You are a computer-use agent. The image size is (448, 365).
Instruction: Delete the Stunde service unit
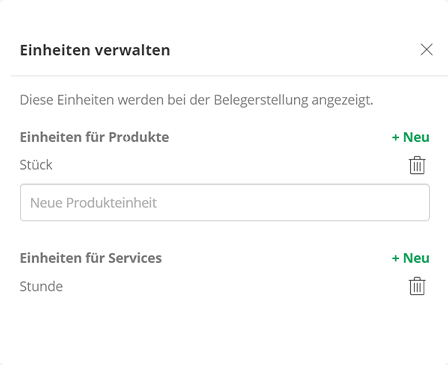(417, 286)
